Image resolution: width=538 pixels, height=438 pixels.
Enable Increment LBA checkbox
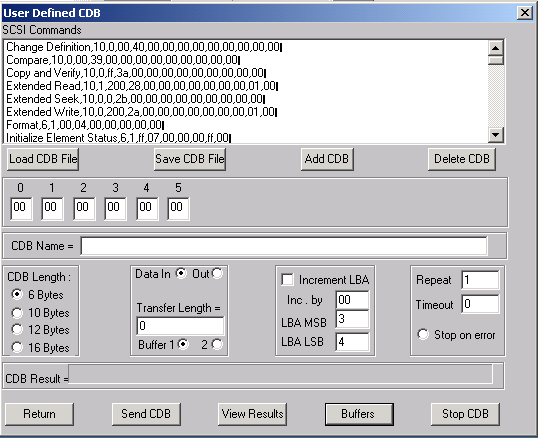pos(287,280)
